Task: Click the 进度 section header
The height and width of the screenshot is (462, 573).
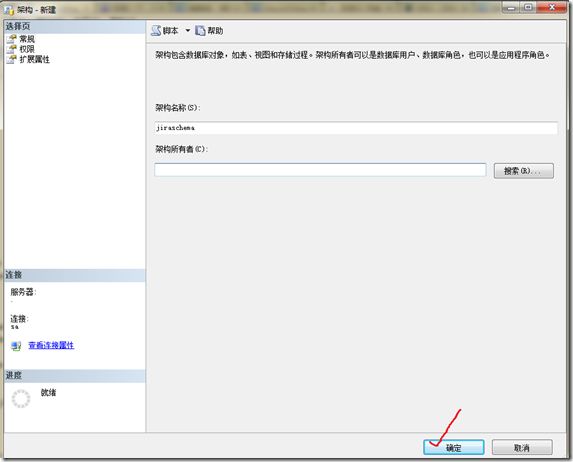Action: click(x=75, y=376)
